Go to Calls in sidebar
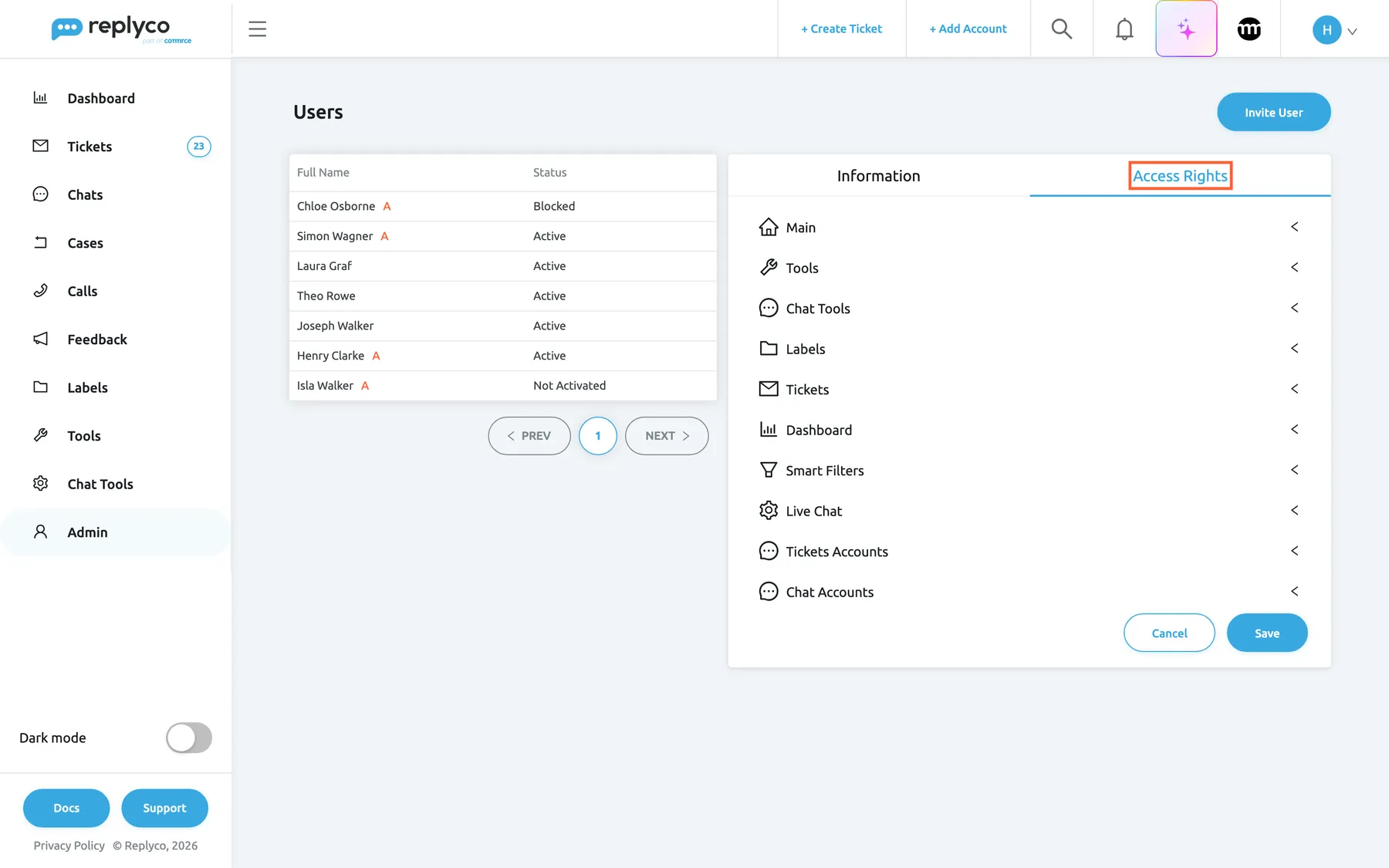Screen dimensions: 1389x868 [82, 291]
